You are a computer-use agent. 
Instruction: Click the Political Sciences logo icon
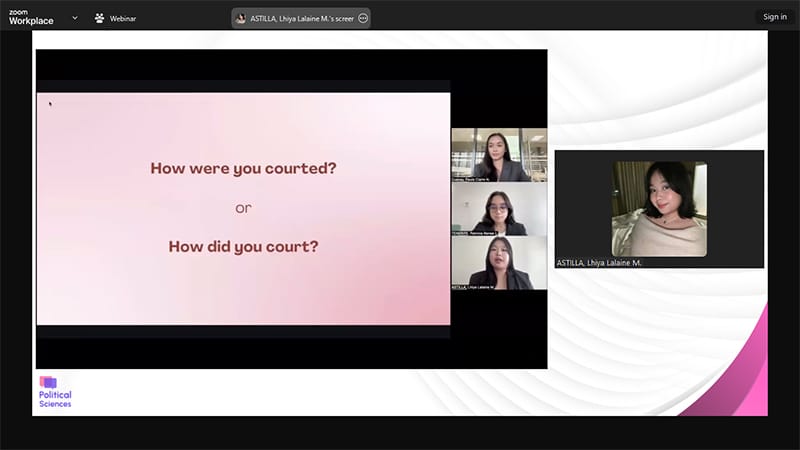[x=48, y=382]
